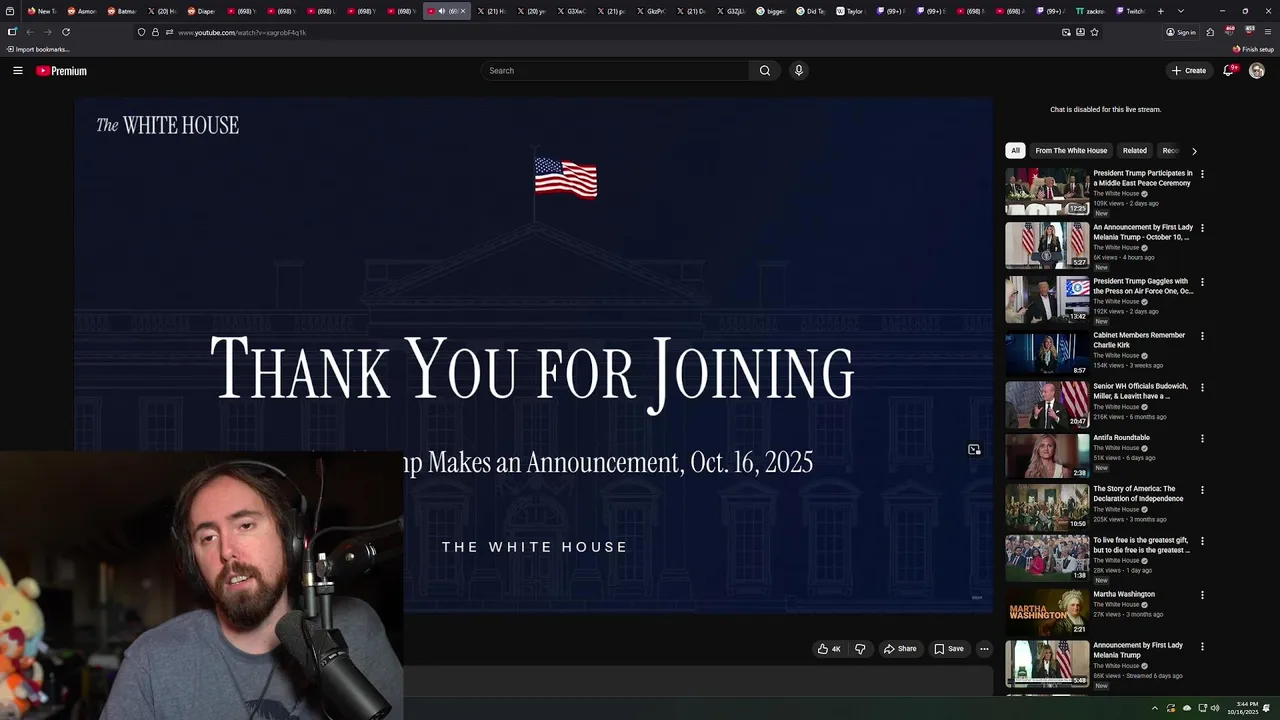Click the browser address bar URL
Viewport: 1280px width, 720px height.
(x=242, y=32)
